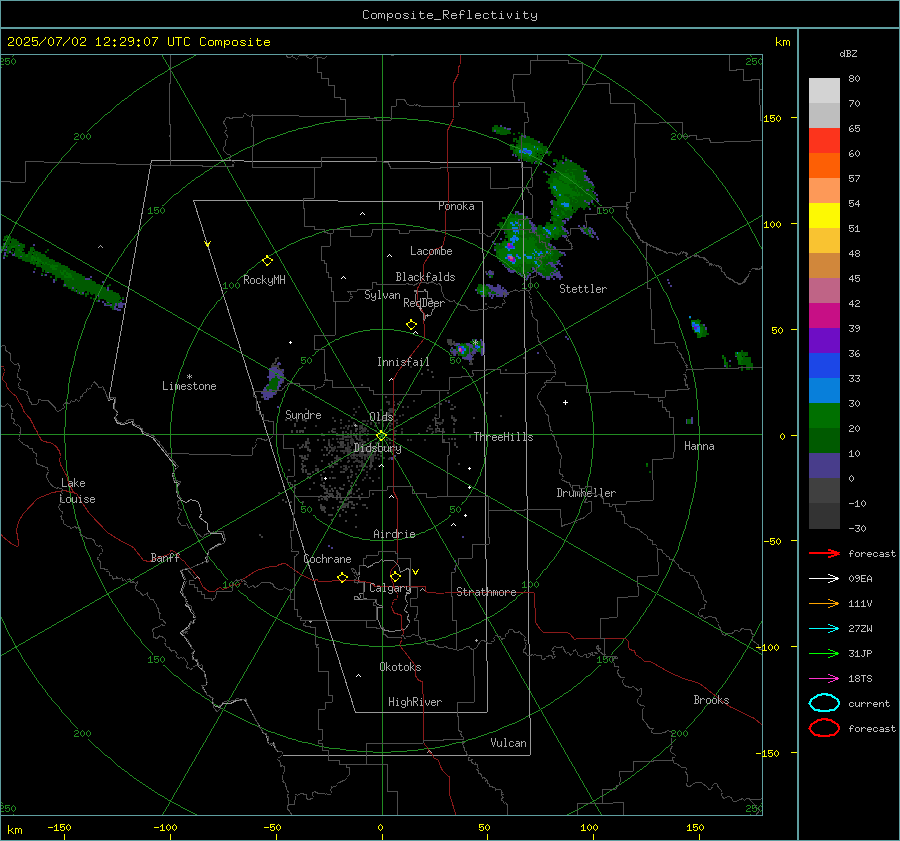This screenshot has height=841, width=900.
Task: Click the white 09EA arrow icon
Action: click(x=824, y=579)
